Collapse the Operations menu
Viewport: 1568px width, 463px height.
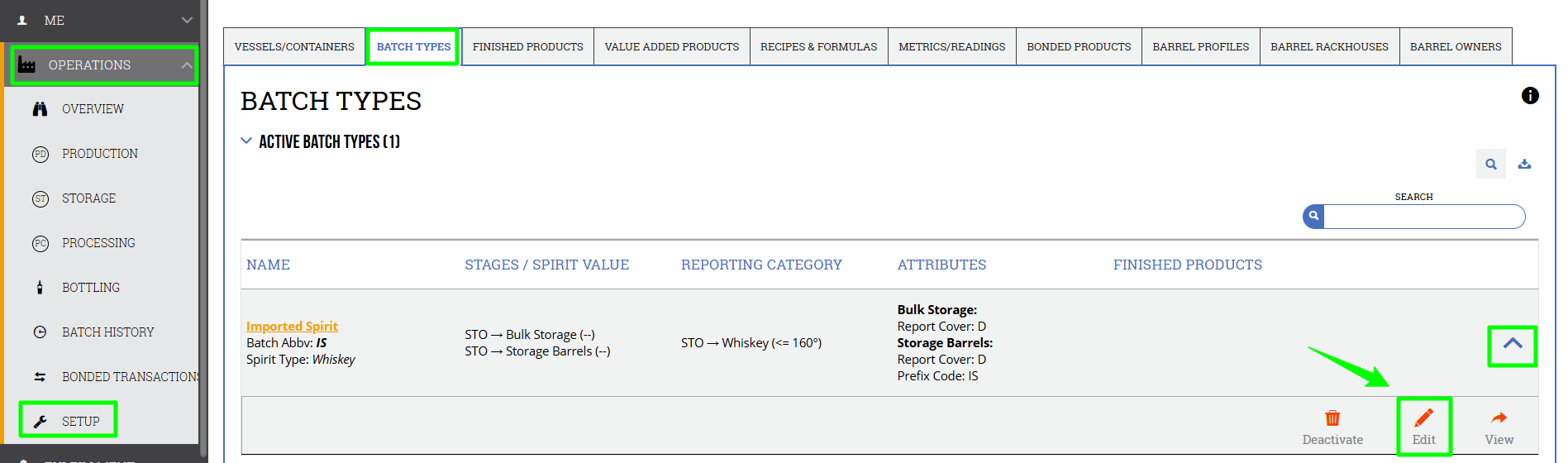click(187, 65)
